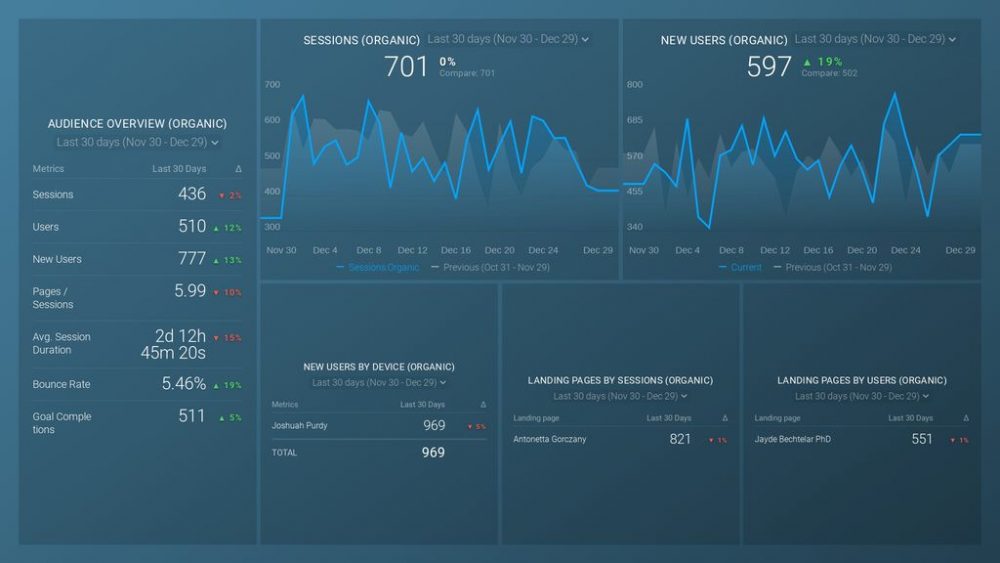Click the delta column header in Audience Overview table
The width and height of the screenshot is (1000, 563).
pyautogui.click(x=238, y=169)
